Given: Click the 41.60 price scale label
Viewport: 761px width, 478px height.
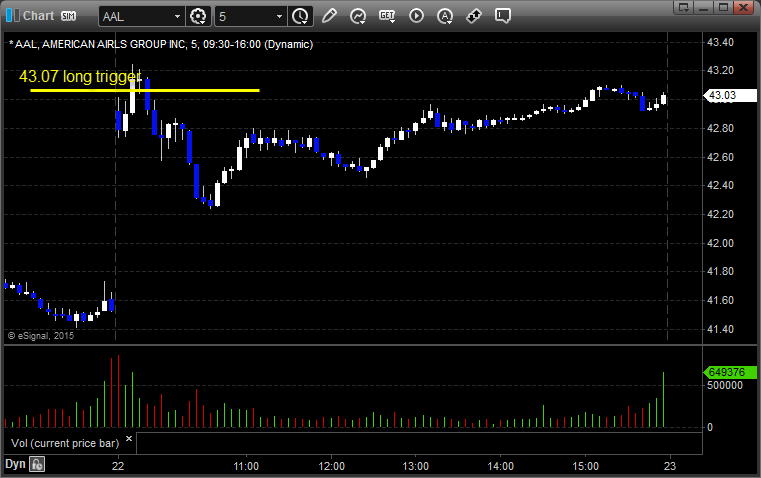Looking at the screenshot, I should [720, 300].
